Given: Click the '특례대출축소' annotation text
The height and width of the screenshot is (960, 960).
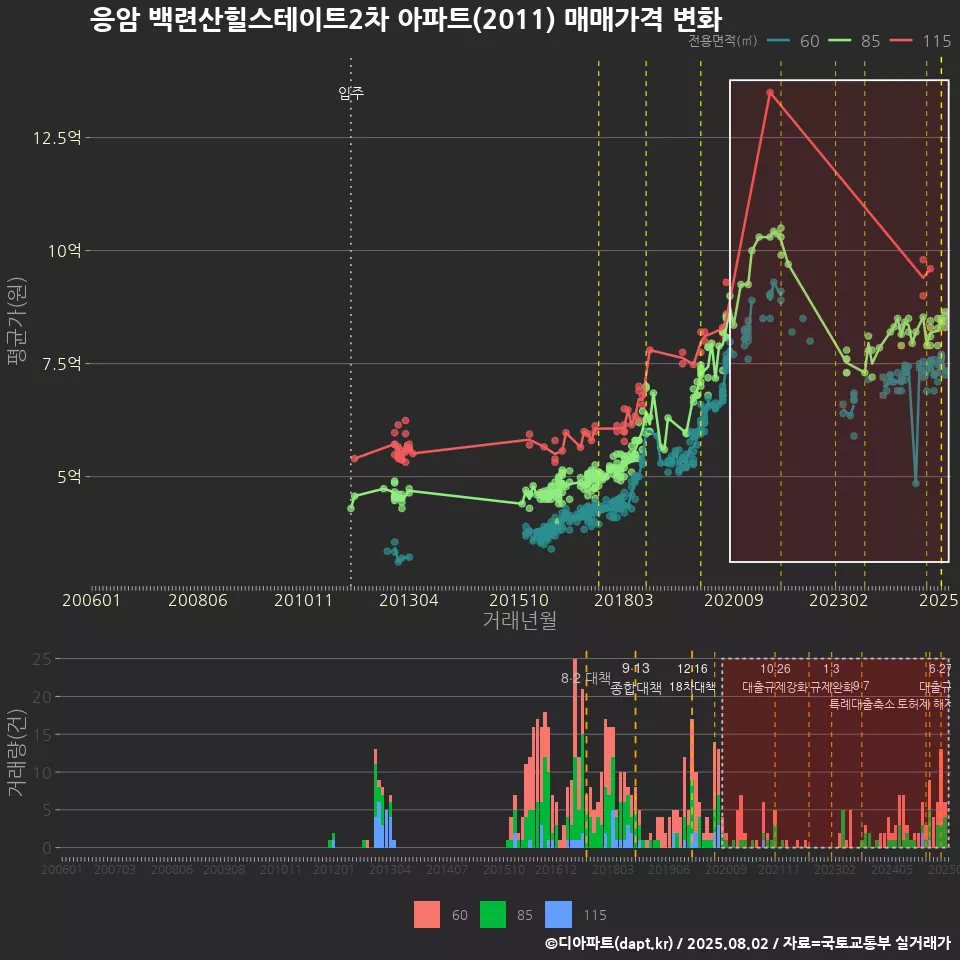Looking at the screenshot, I should (861, 704).
